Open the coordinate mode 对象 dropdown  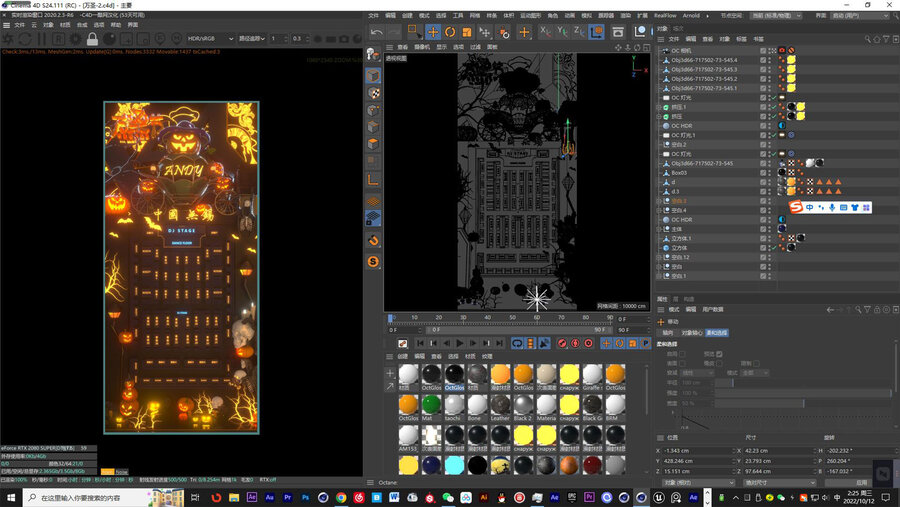(697, 482)
